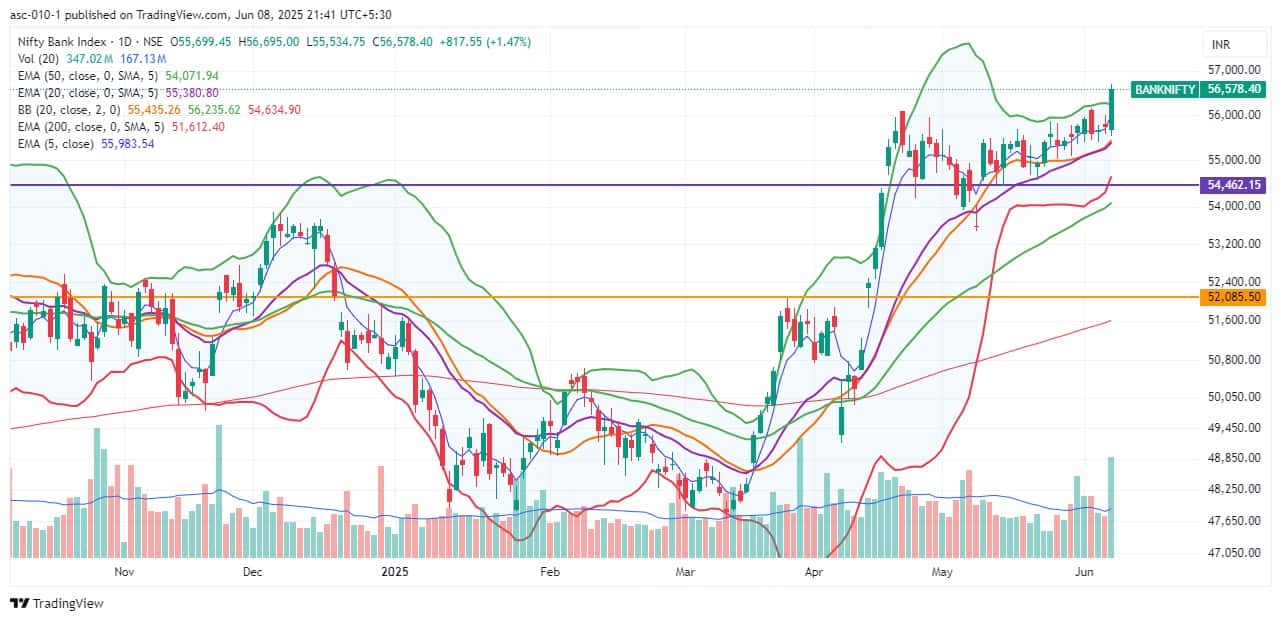Click the 2025 label on time axis
This screenshot has width=1281, height=621.
click(396, 572)
